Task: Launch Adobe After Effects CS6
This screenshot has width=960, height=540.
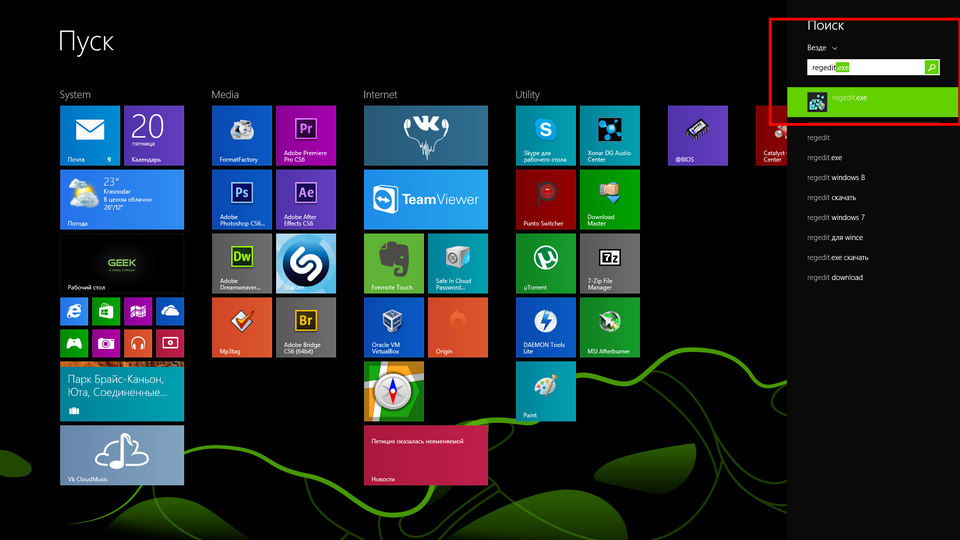Action: point(306,200)
